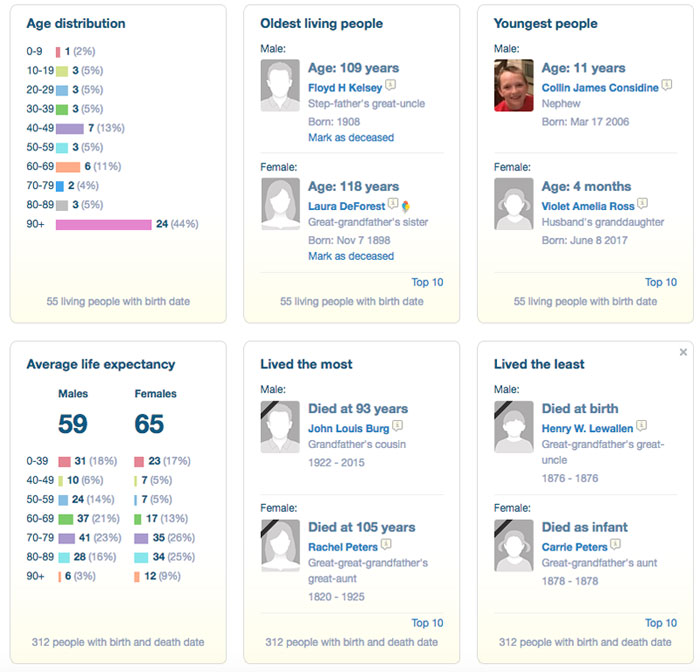Click the purple 40-49 age distribution bar

point(70,129)
